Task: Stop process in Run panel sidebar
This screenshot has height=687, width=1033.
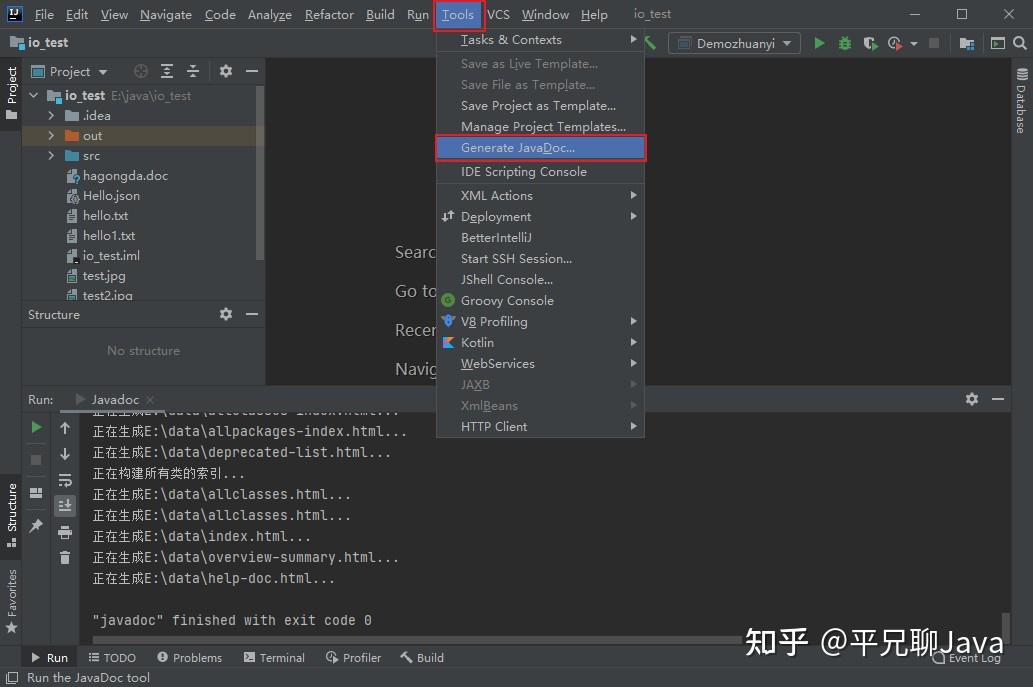Action: (x=36, y=460)
